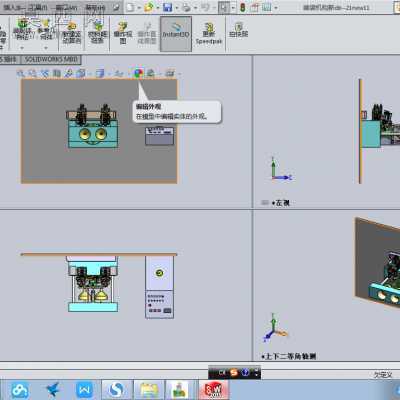Screen dimensions: 400x400
Task: Expand the Select tool dropdown arrow
Action: 233,7
